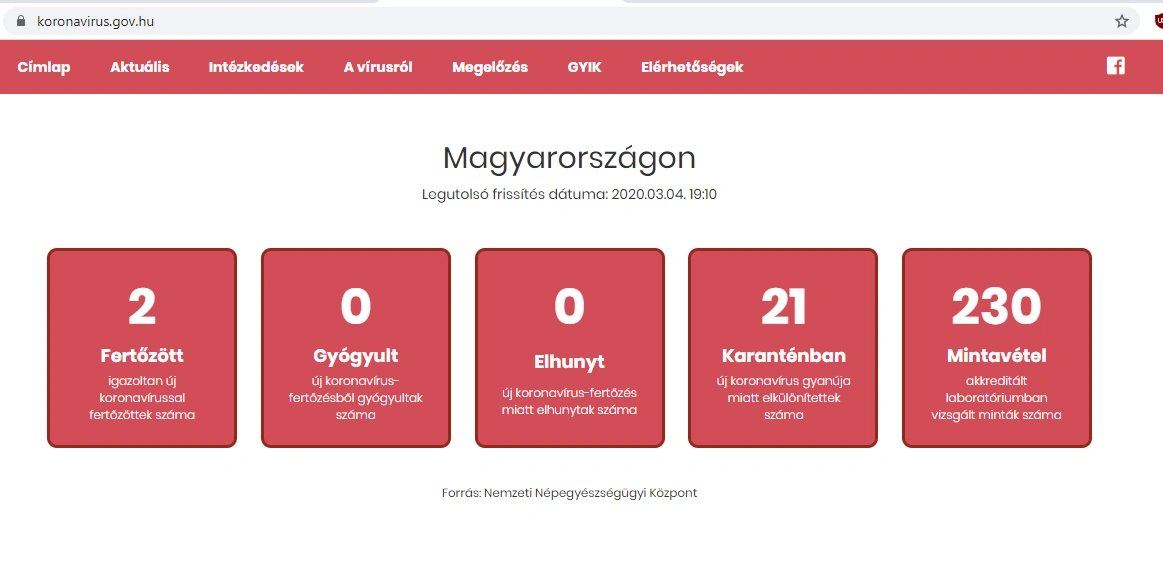The image size is (1163, 570).
Task: Open the Karanténban quarantine card
Action: [783, 347]
